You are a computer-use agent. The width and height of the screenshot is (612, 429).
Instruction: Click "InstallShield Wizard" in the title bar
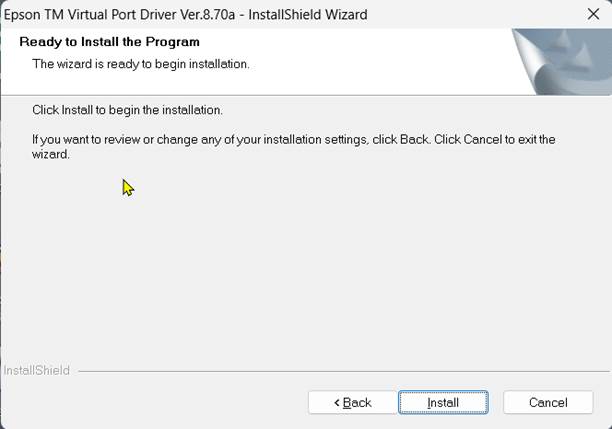click(x=309, y=14)
